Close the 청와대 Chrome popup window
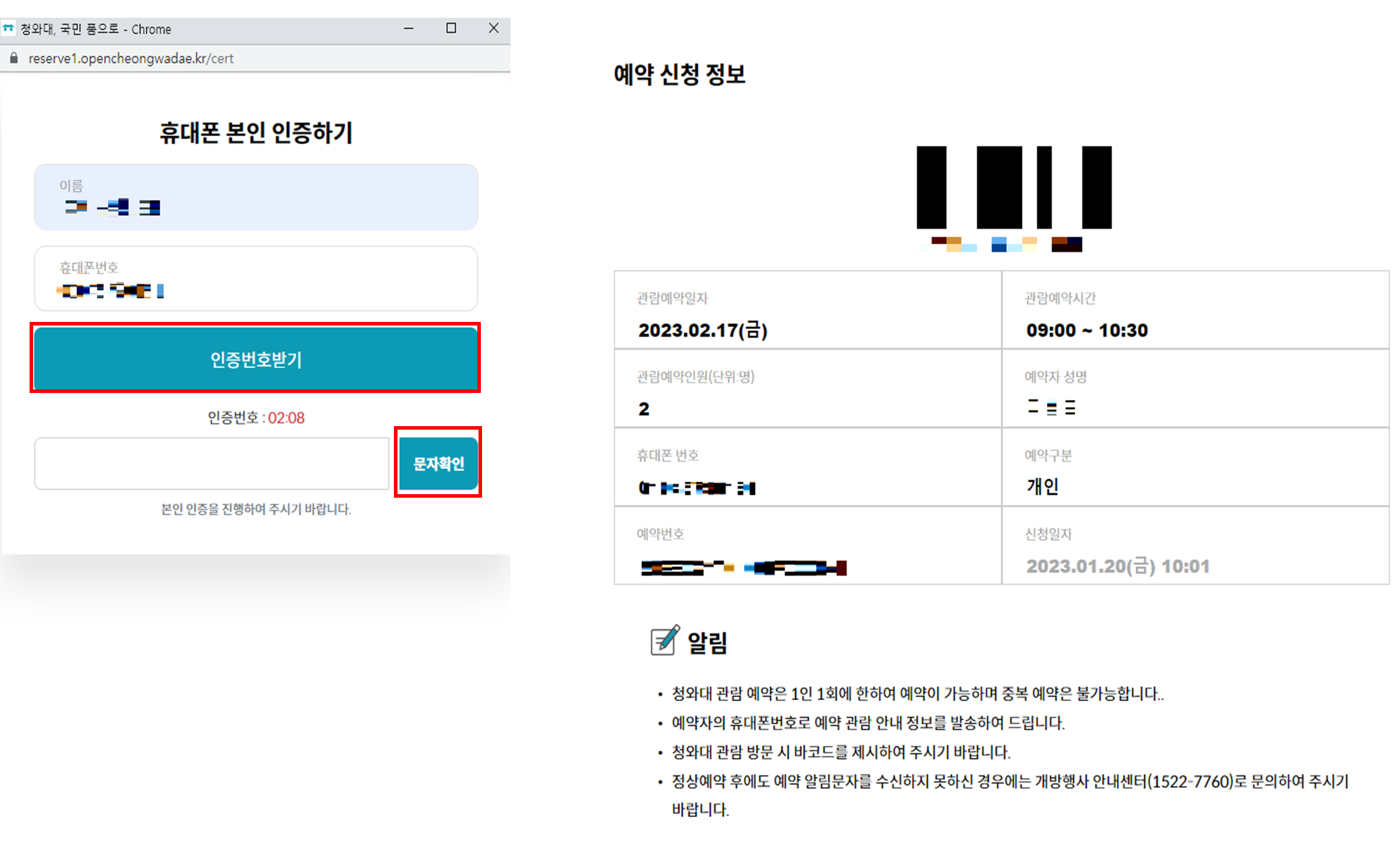This screenshot has width=1400, height=851. [x=494, y=28]
